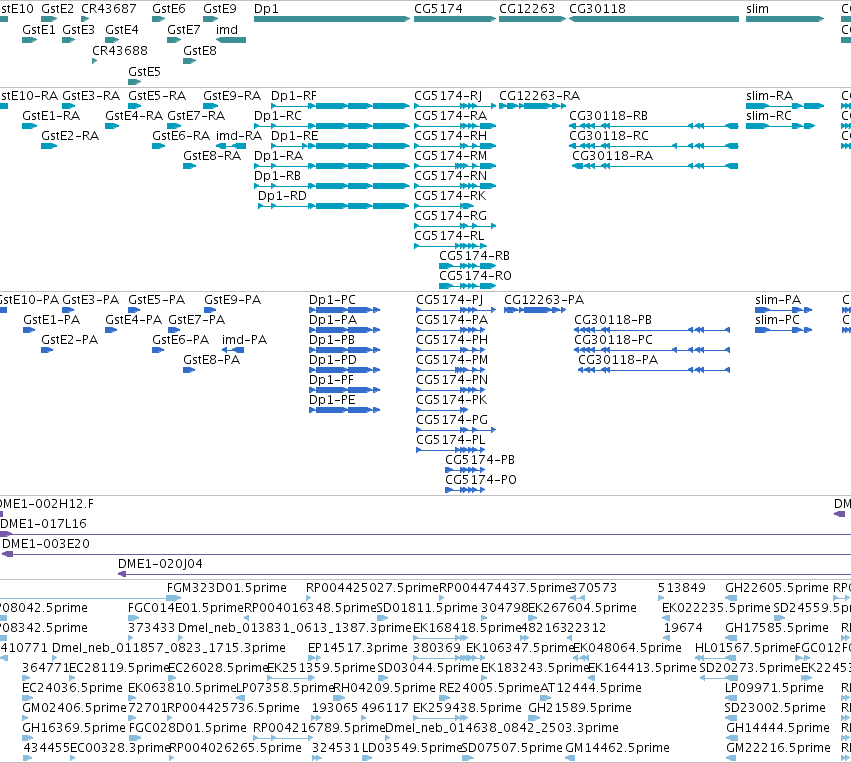Click BAC clone DME1-017L16
Viewport: 851px width, 763px height.
(x=426, y=535)
